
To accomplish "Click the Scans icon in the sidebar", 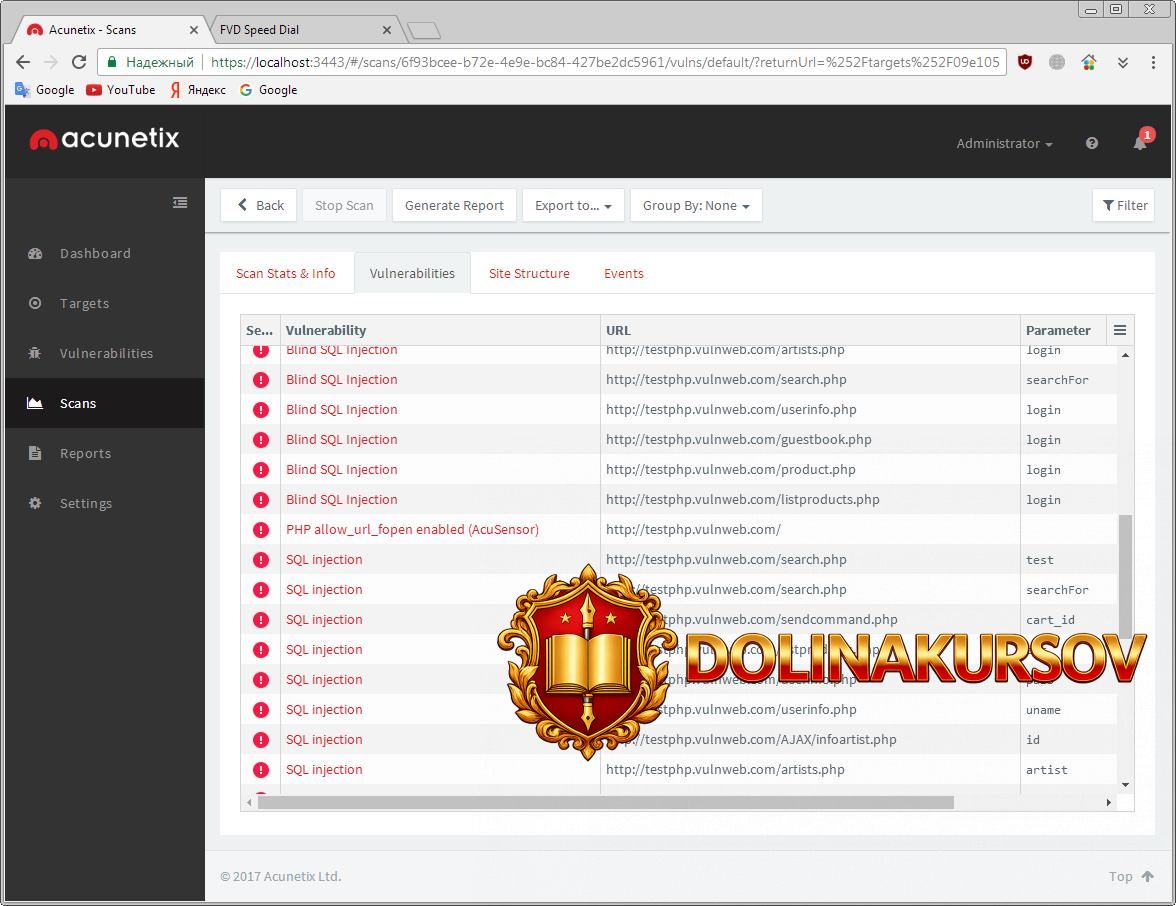I will [x=35, y=403].
